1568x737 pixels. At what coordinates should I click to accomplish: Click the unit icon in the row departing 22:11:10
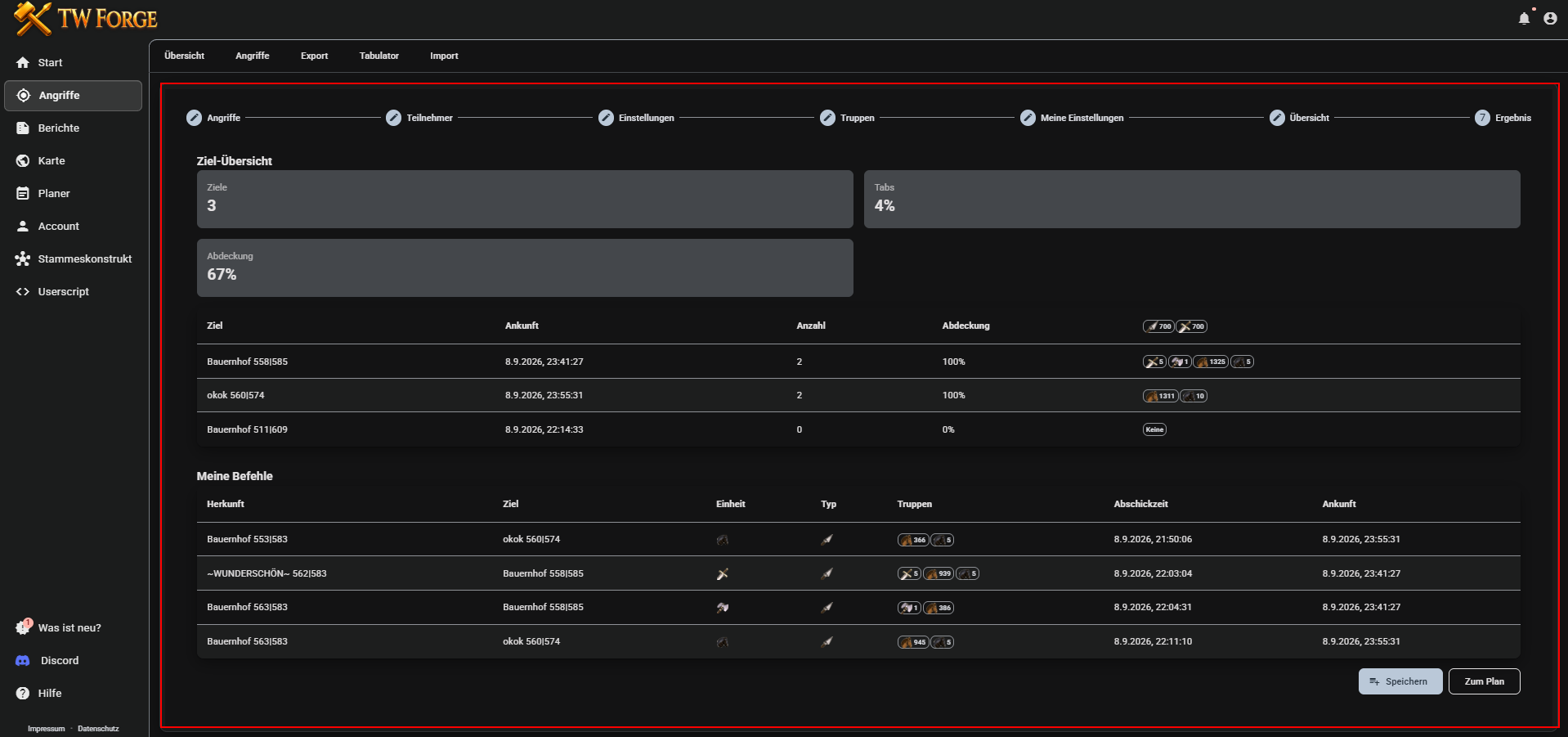[723, 642]
